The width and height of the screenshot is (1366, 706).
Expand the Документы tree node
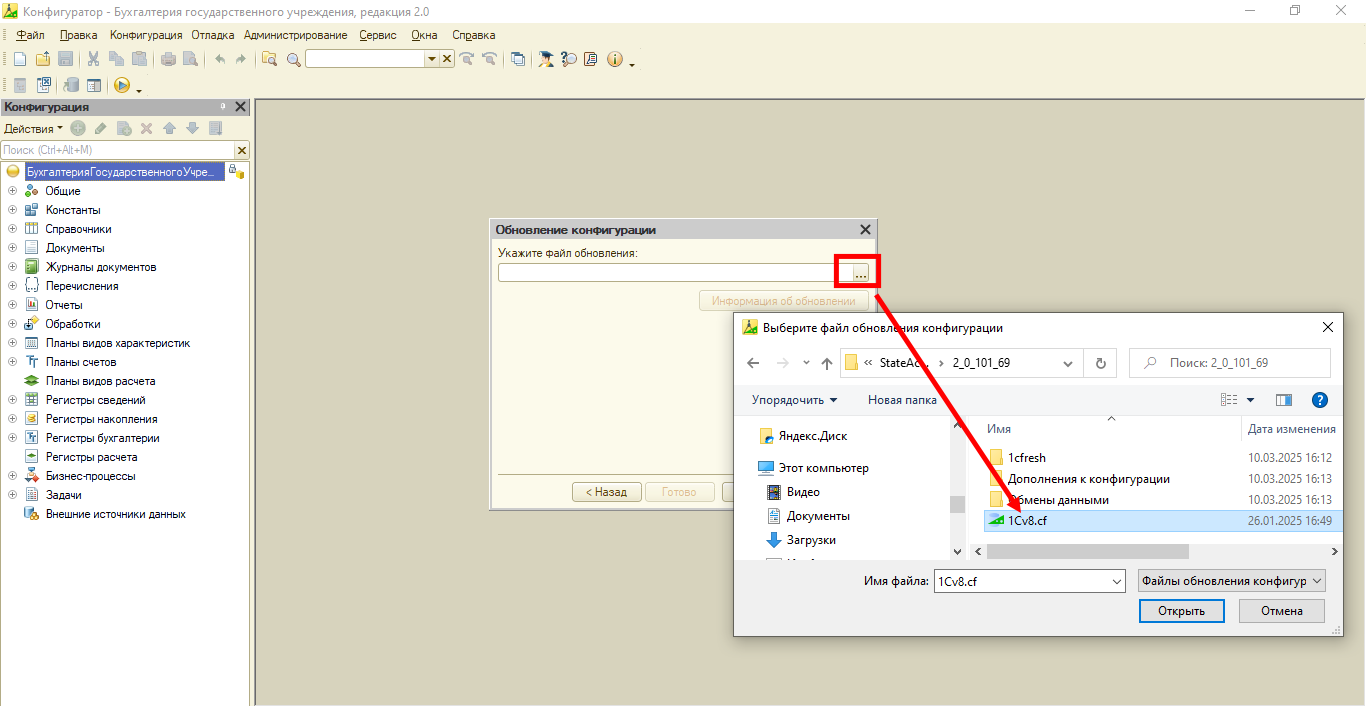pyautogui.click(x=13, y=248)
